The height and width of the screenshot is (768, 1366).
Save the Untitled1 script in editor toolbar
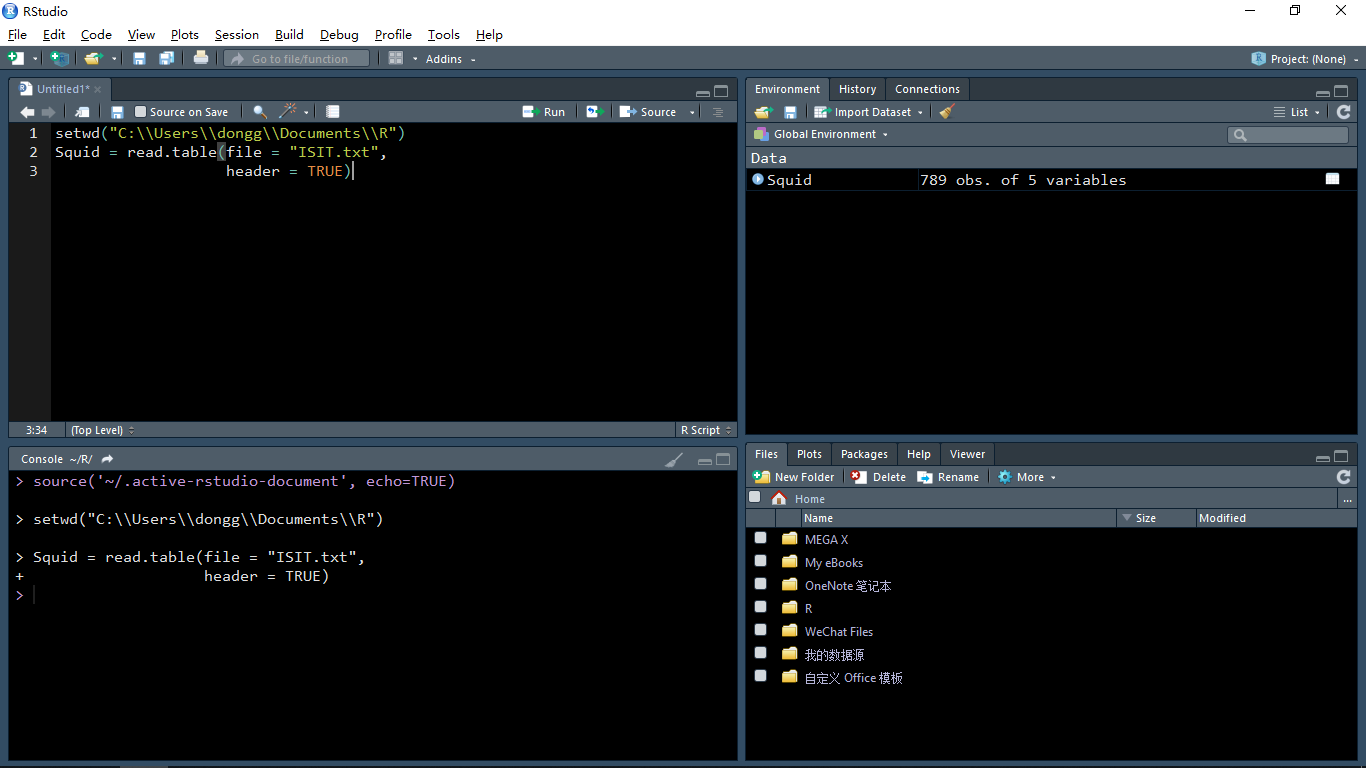[117, 112]
